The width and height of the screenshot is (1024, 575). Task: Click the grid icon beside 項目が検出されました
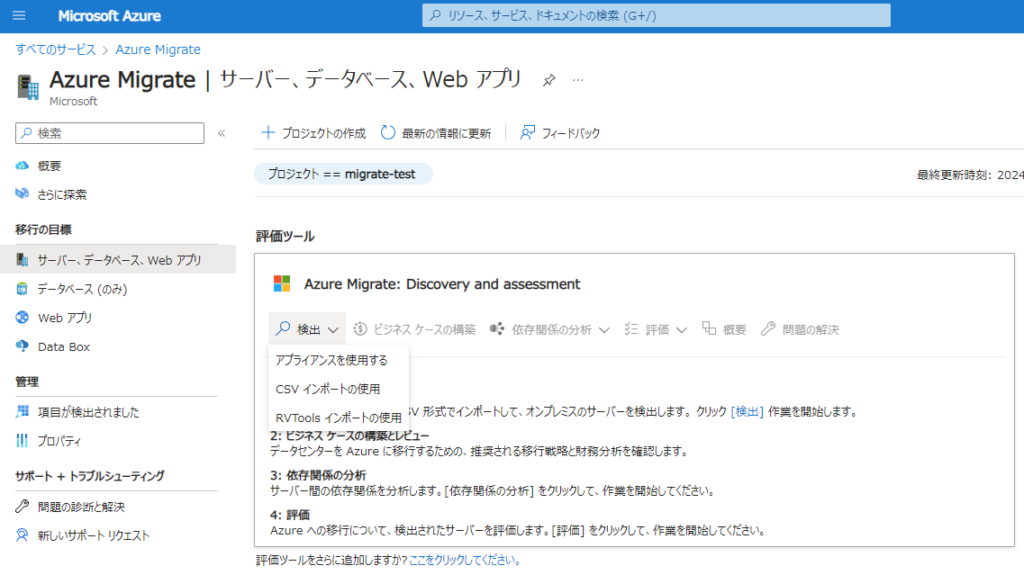coord(22,412)
